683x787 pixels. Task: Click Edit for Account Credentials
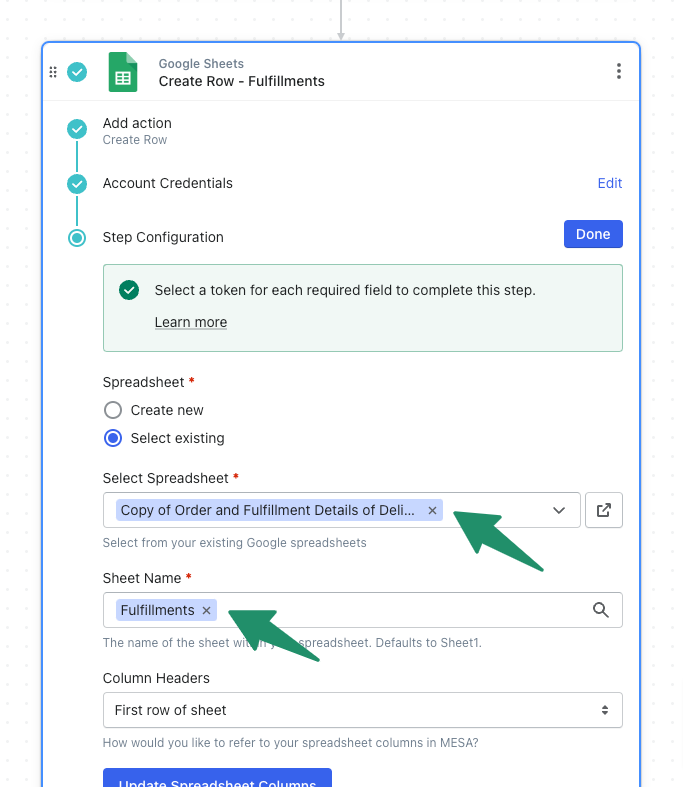pos(610,183)
